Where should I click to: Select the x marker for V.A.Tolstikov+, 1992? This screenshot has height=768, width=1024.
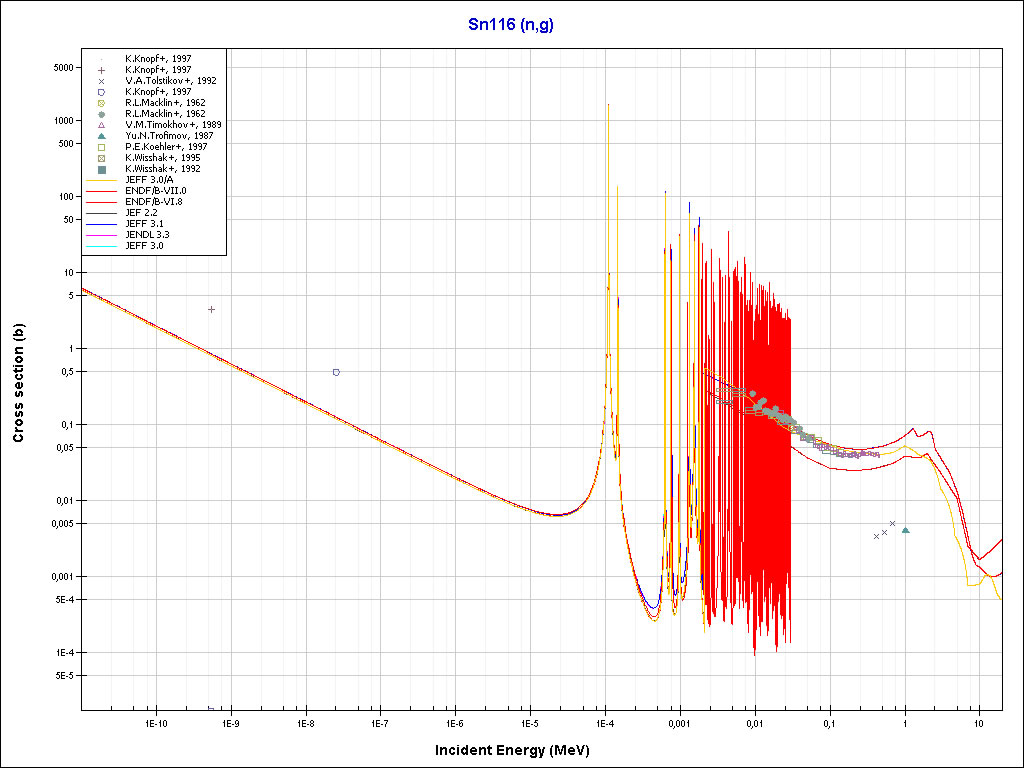click(101, 81)
